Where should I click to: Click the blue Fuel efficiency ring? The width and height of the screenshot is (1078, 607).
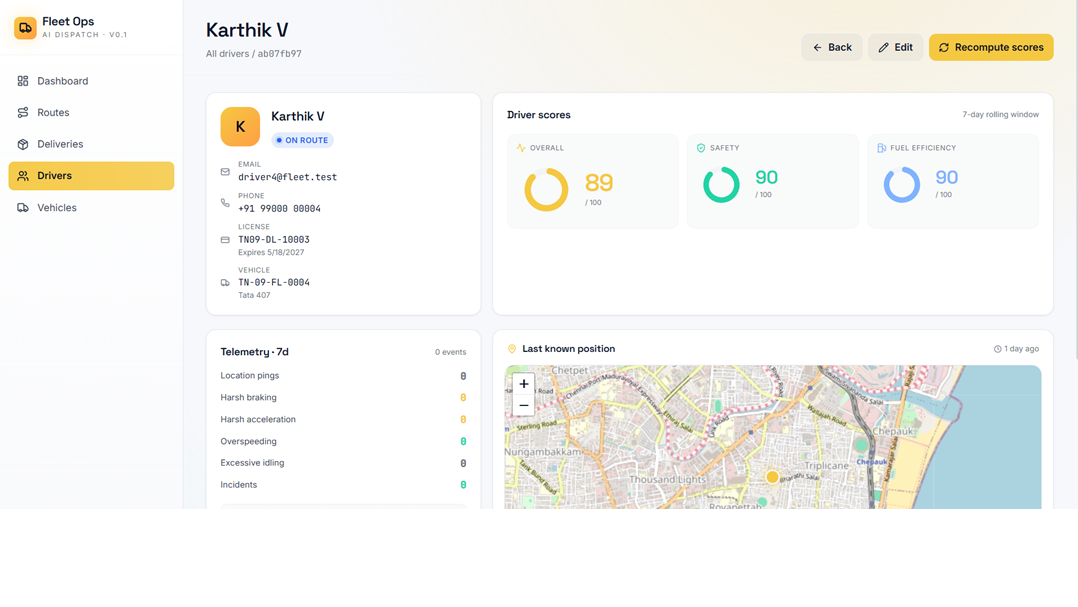pos(902,185)
